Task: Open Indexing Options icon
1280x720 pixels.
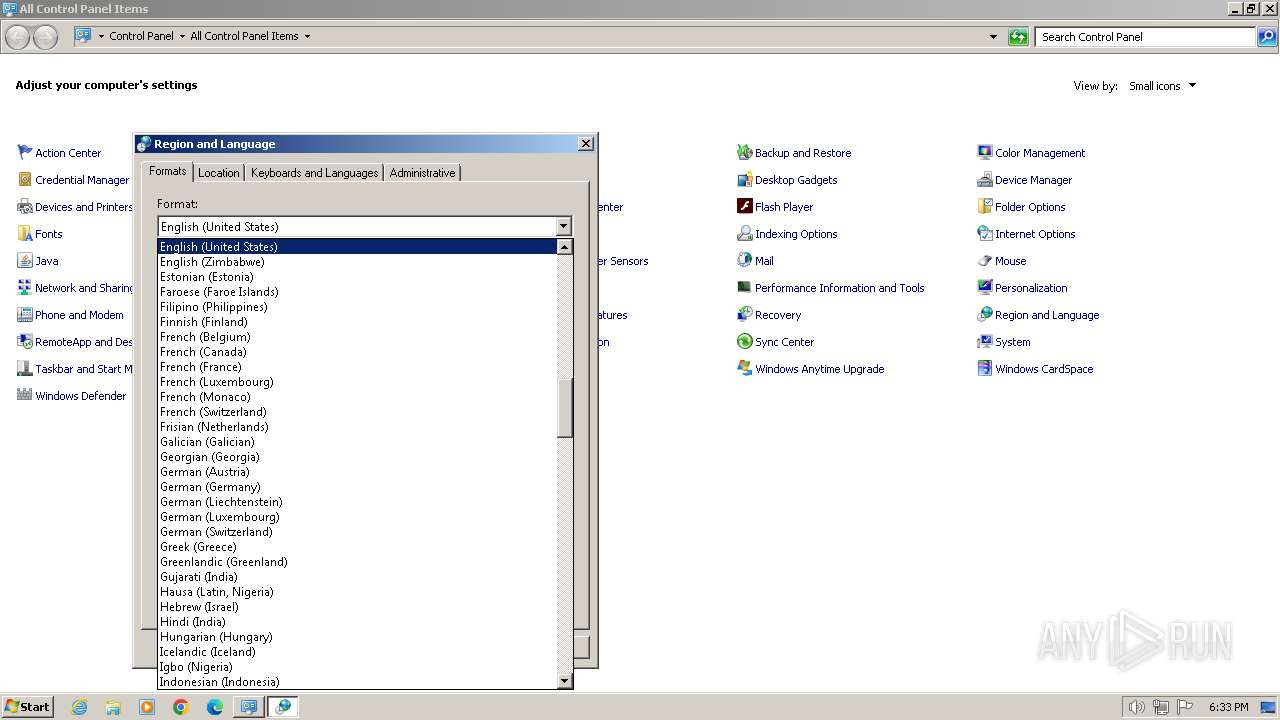Action: 744,234
